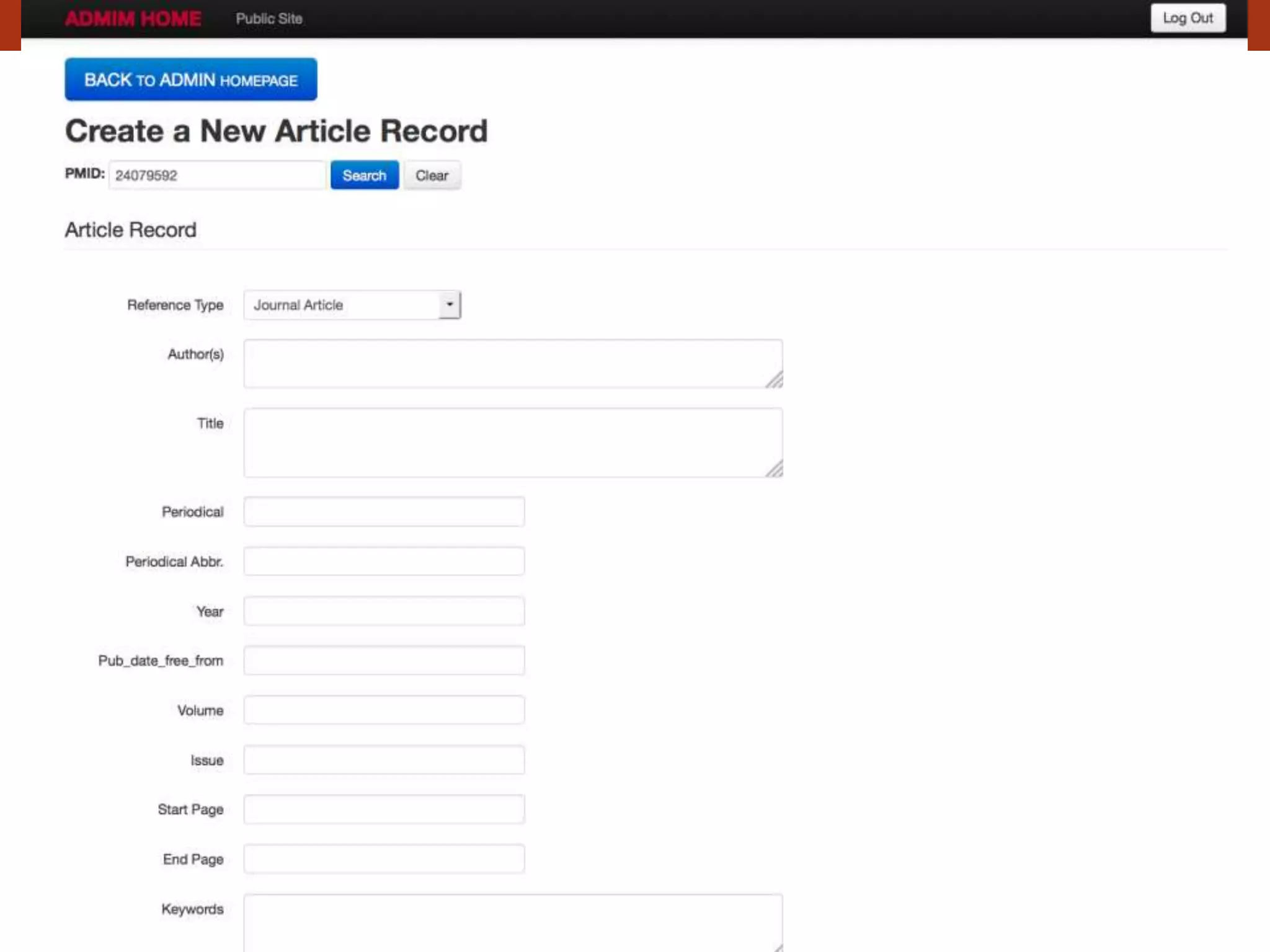Click the Reference Type label

coord(175,305)
